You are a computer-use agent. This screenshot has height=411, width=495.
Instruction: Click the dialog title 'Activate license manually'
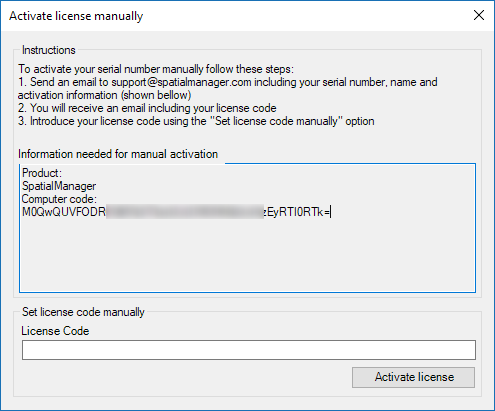coord(76,16)
